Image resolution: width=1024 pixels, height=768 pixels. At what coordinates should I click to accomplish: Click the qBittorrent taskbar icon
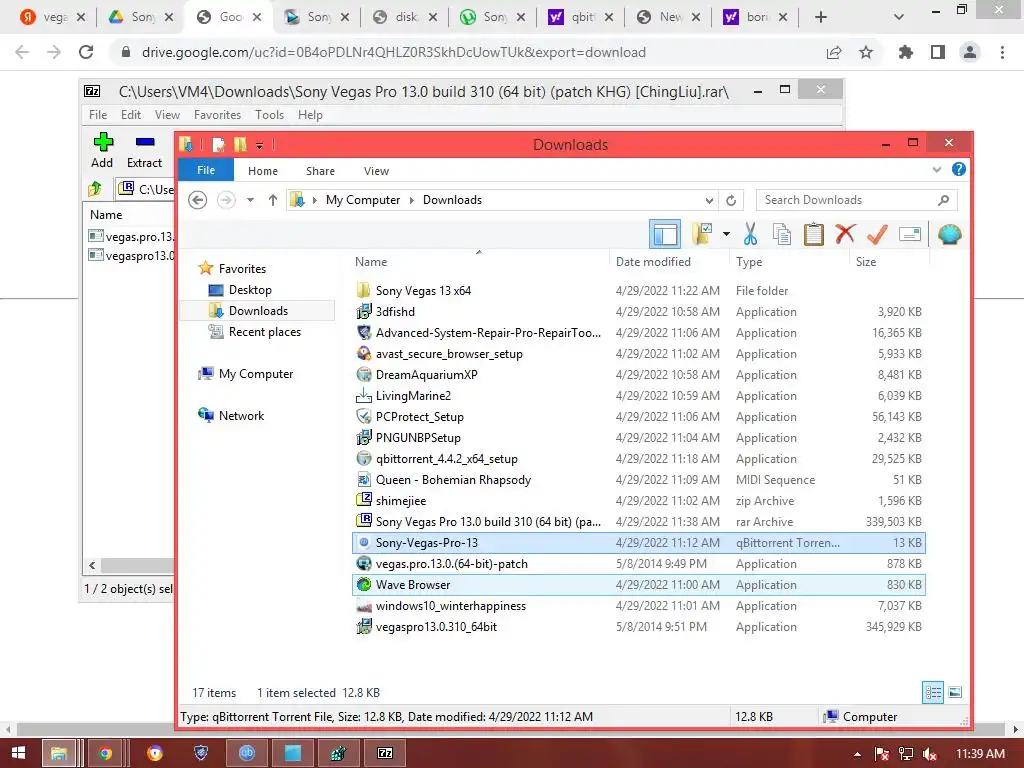247,753
